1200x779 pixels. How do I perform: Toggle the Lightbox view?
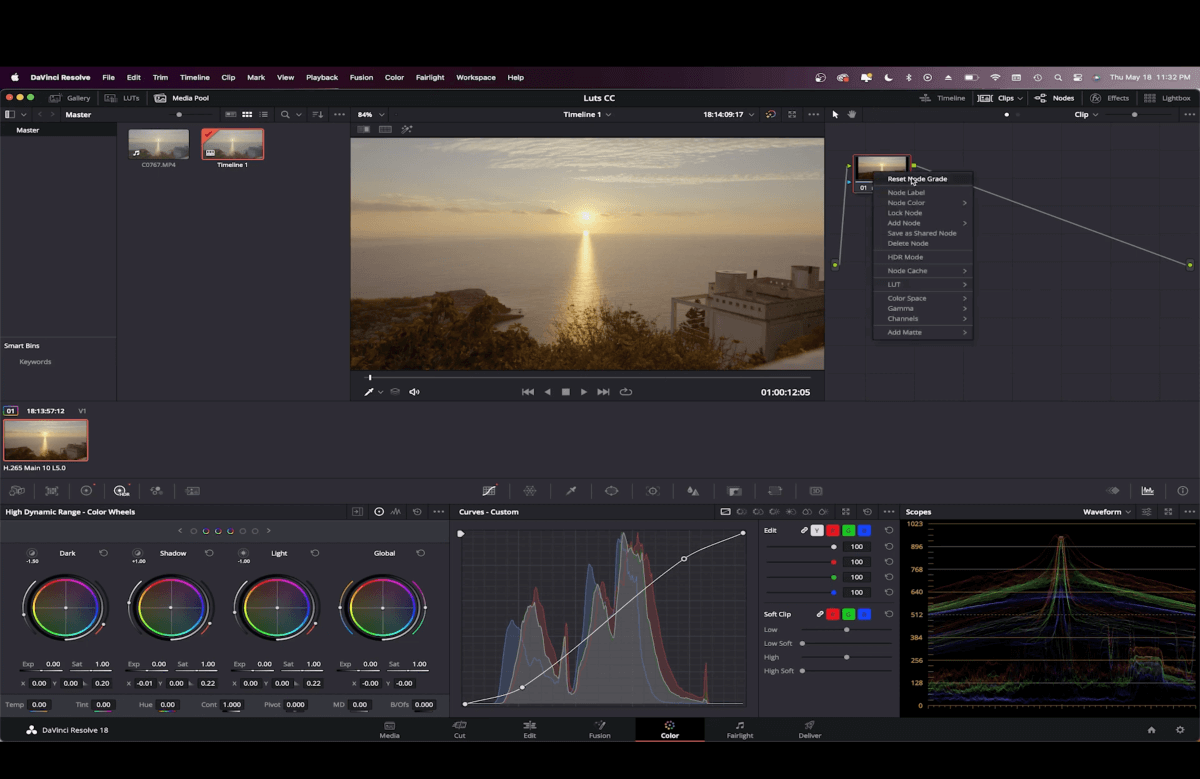click(x=1168, y=98)
